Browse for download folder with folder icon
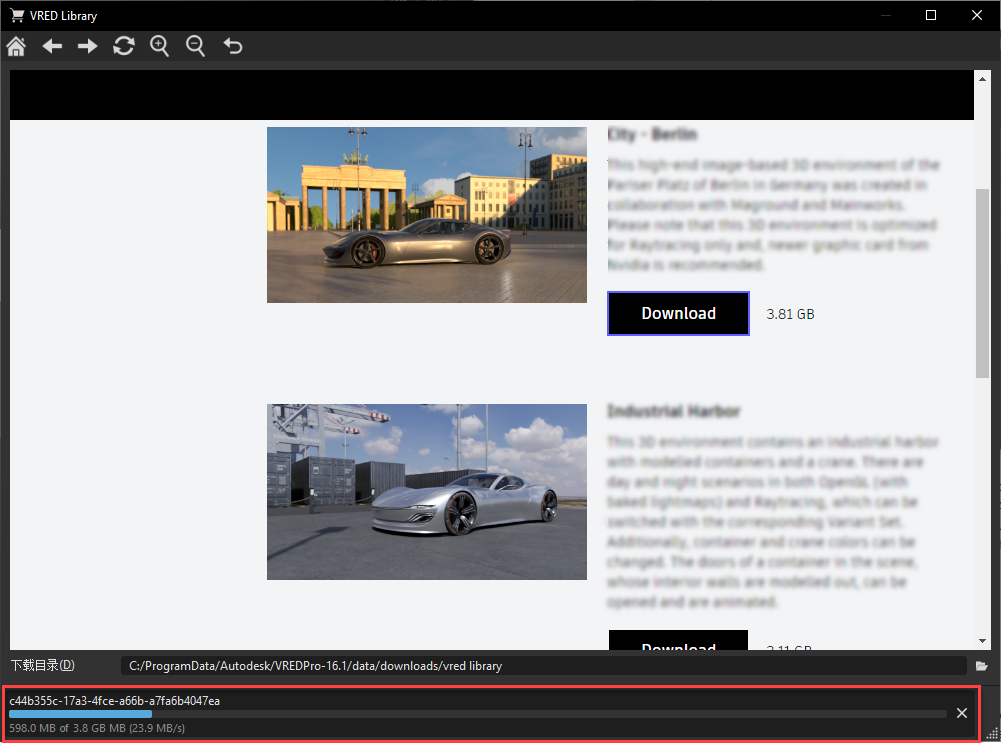The image size is (1001, 743). (x=982, y=666)
